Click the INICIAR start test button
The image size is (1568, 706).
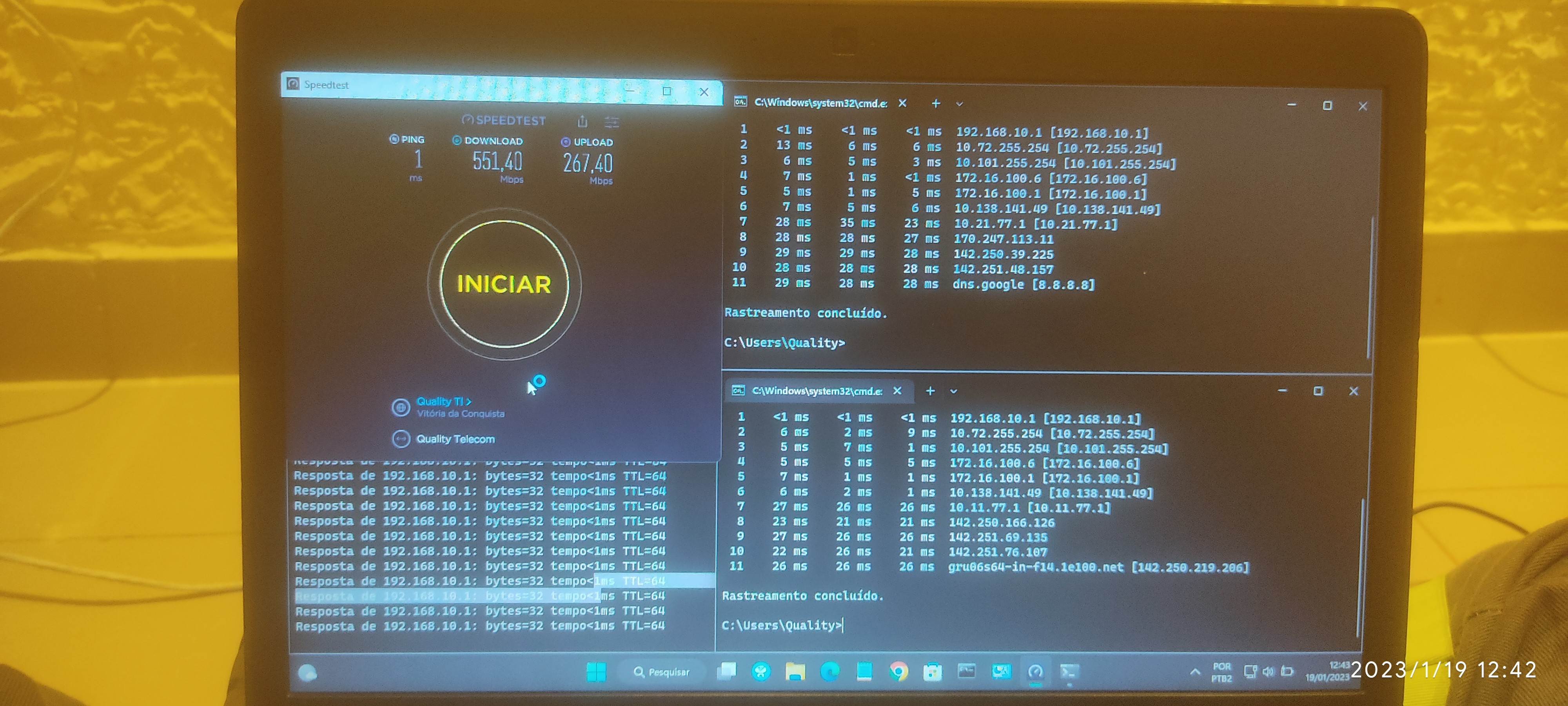(x=504, y=284)
